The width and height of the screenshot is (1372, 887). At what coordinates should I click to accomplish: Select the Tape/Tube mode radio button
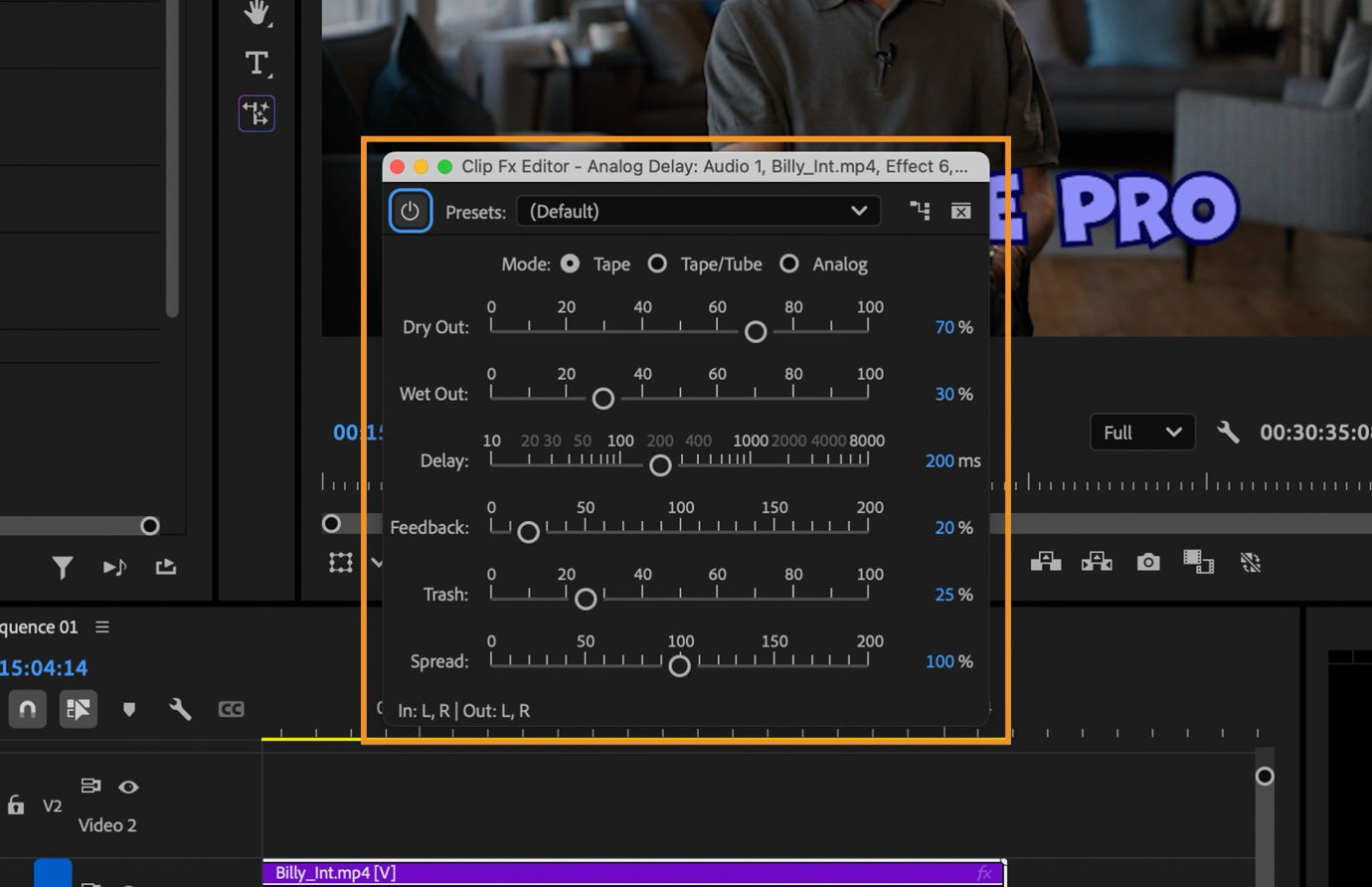(x=657, y=264)
